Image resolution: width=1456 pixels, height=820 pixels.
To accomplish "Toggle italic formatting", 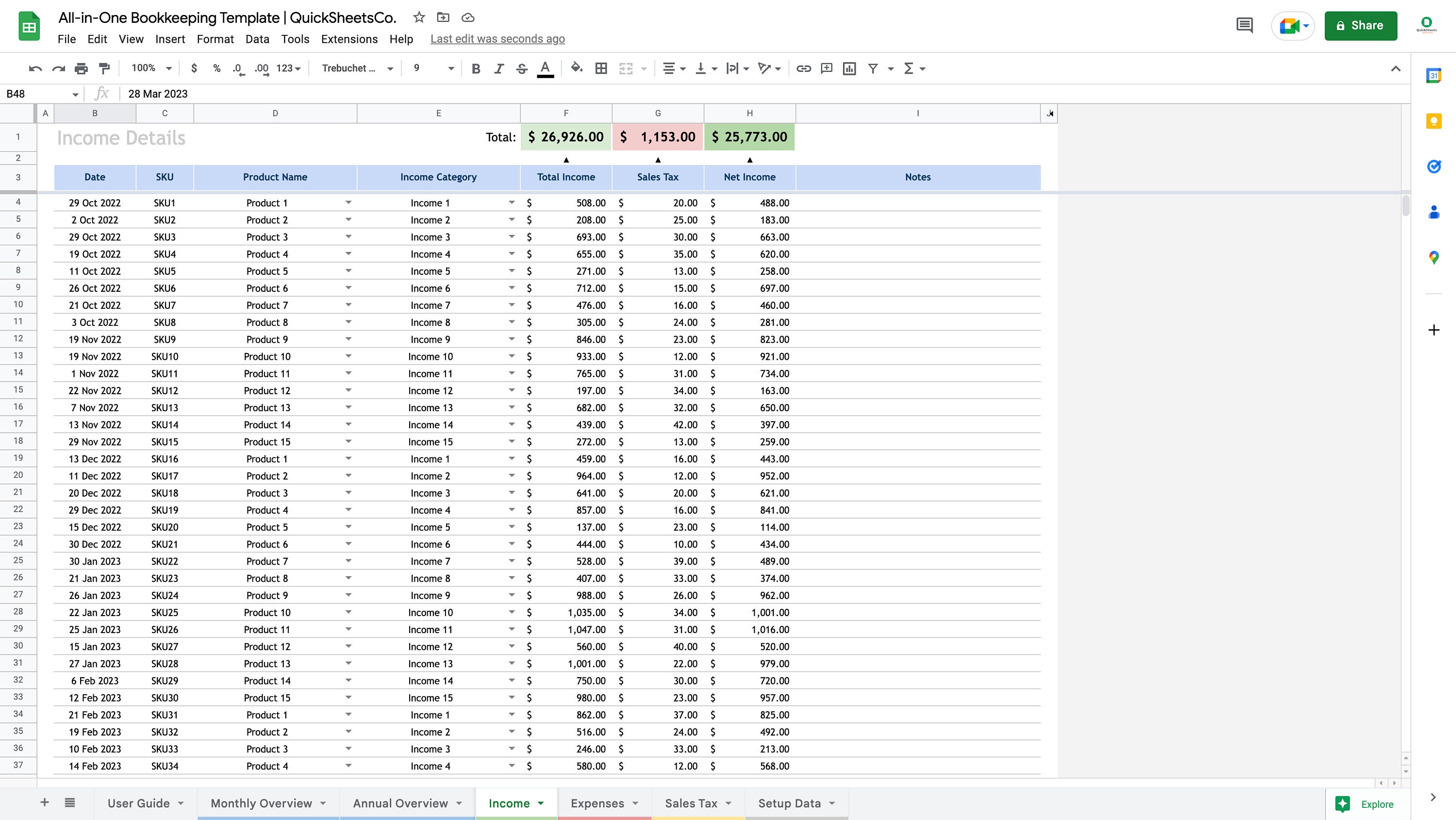I will pos(498,68).
